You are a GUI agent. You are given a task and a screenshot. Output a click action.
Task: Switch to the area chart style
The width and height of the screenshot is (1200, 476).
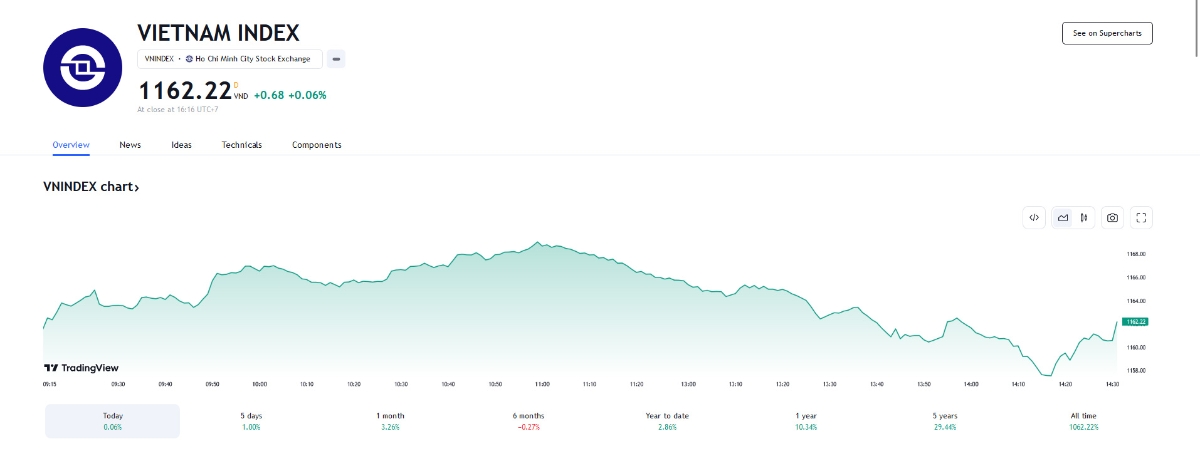(1063, 217)
